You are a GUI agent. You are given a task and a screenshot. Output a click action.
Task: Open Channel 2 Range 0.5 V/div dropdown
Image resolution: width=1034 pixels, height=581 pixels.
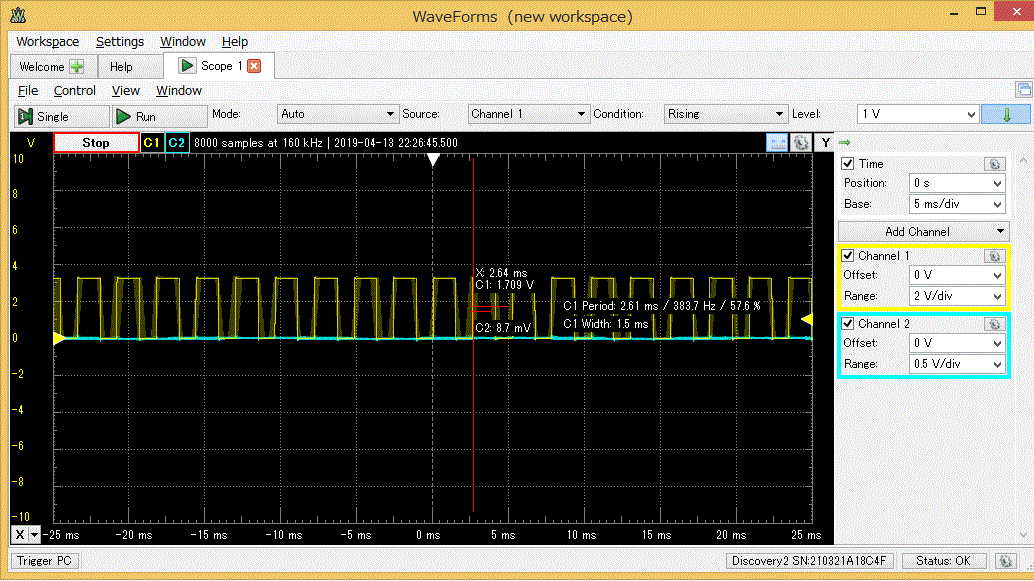pyautogui.click(x=957, y=364)
